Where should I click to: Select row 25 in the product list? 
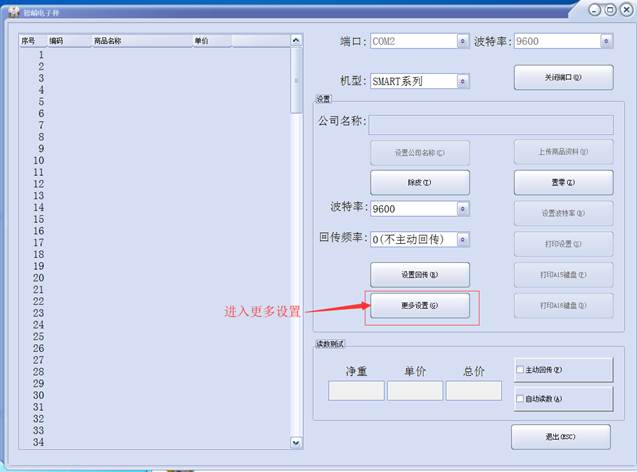(x=155, y=337)
